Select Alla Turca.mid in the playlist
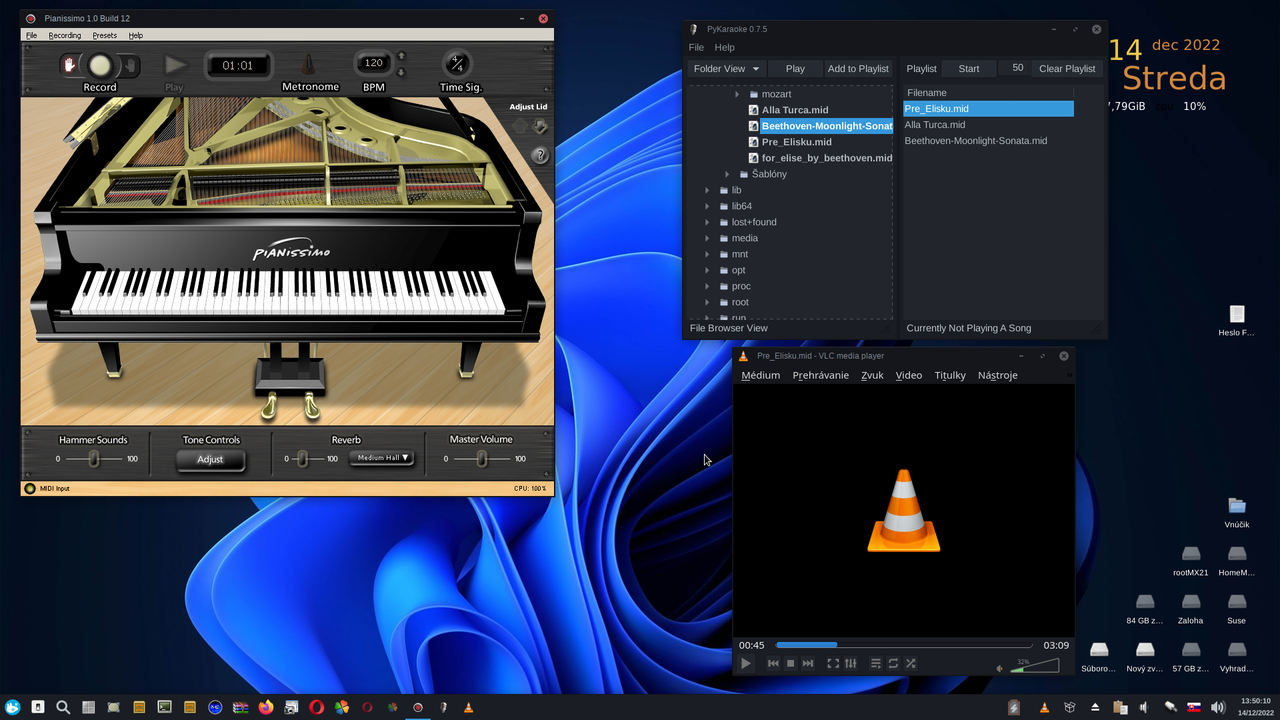Viewport: 1280px width, 720px height. (x=935, y=125)
